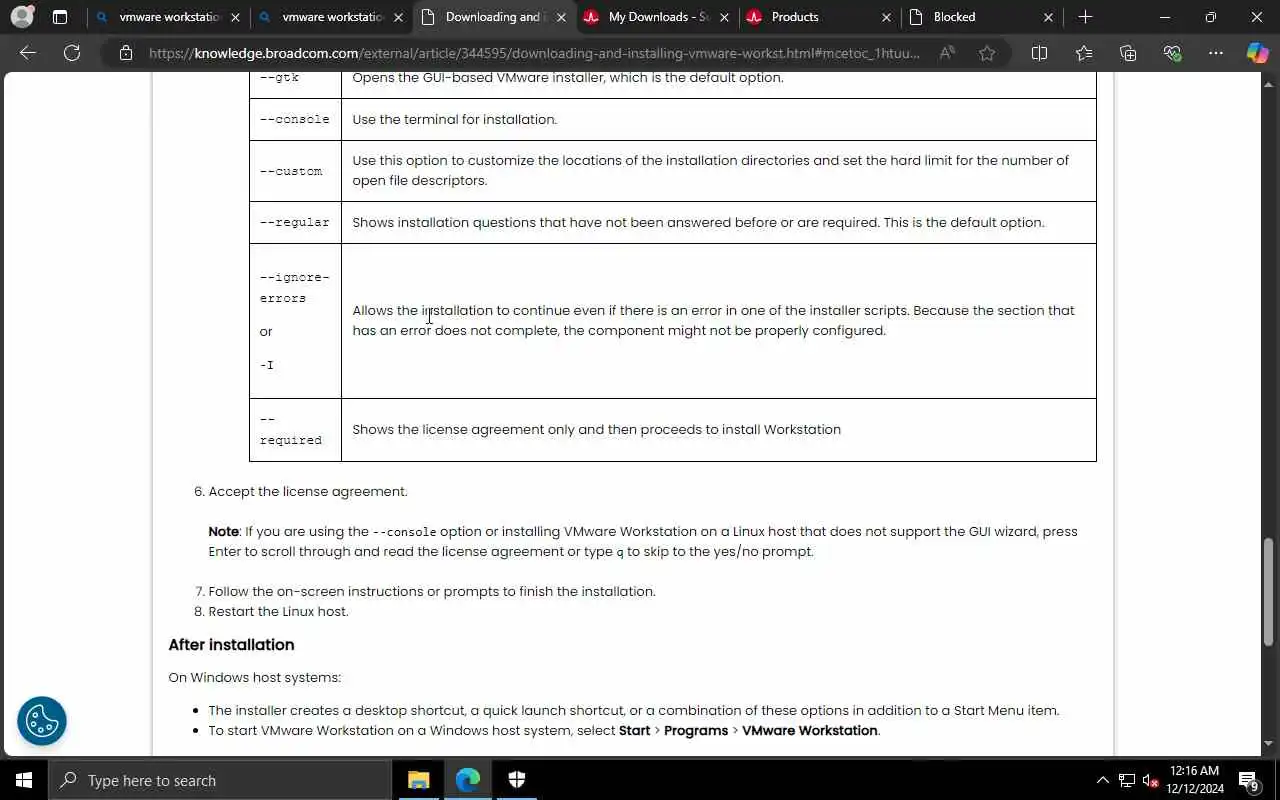Close the second vmware workstation tab
This screenshot has width=1280, height=800.
click(x=398, y=17)
